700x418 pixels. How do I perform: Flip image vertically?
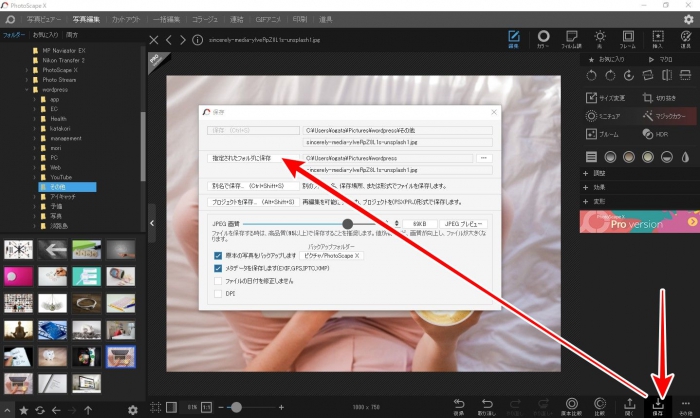click(x=685, y=75)
